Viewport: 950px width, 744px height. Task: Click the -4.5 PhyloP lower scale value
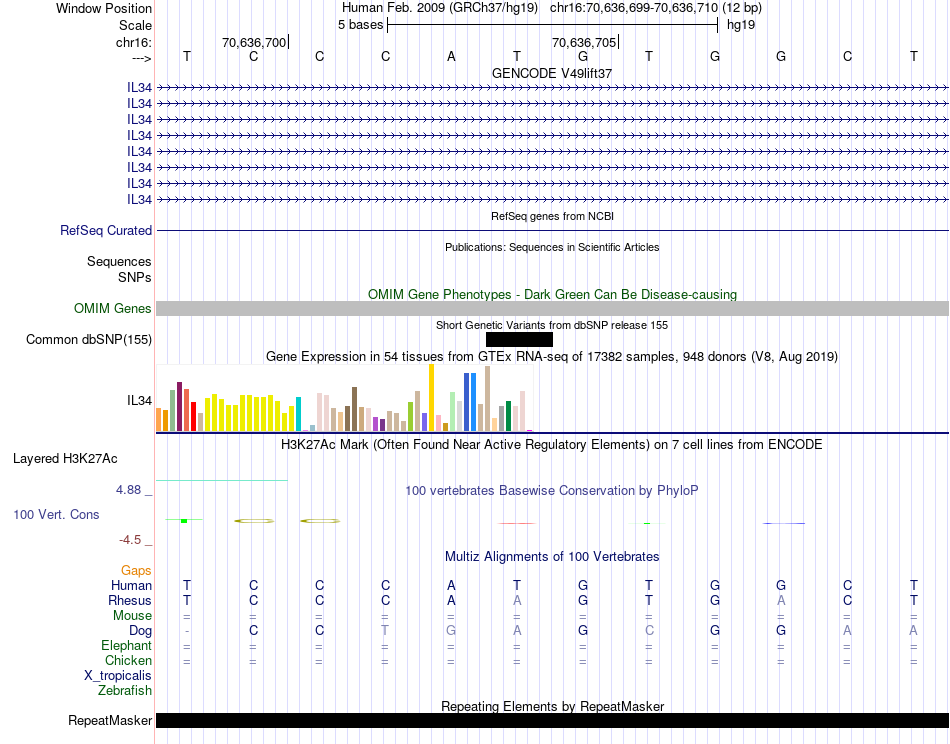[130, 540]
